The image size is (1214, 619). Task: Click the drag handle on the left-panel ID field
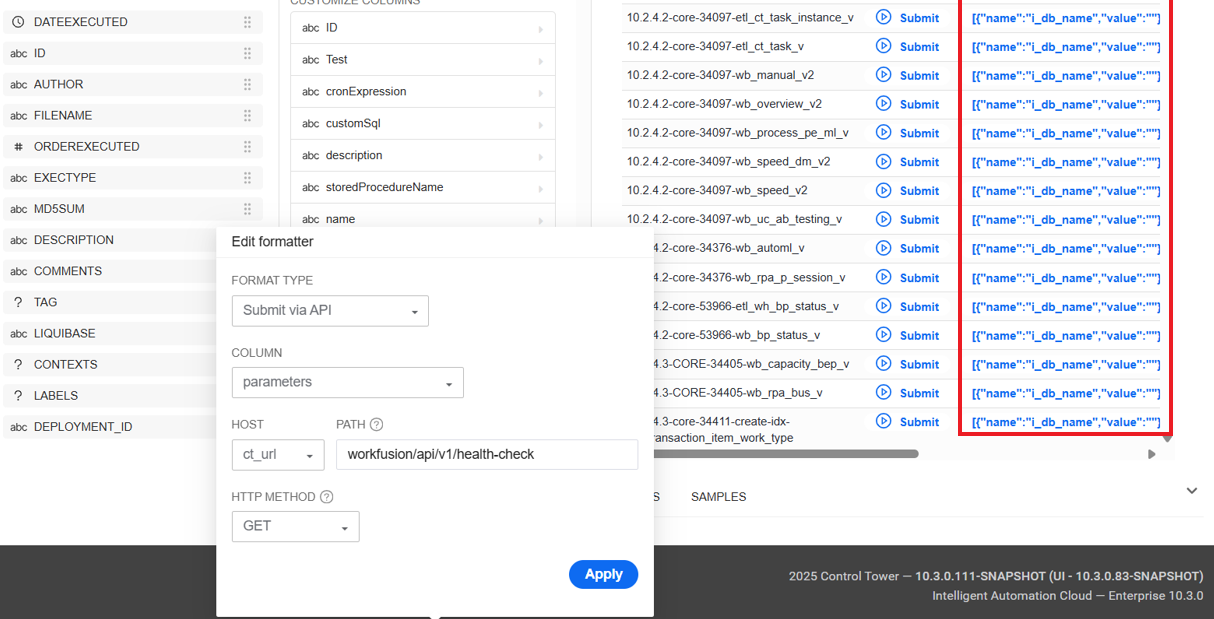[247, 53]
